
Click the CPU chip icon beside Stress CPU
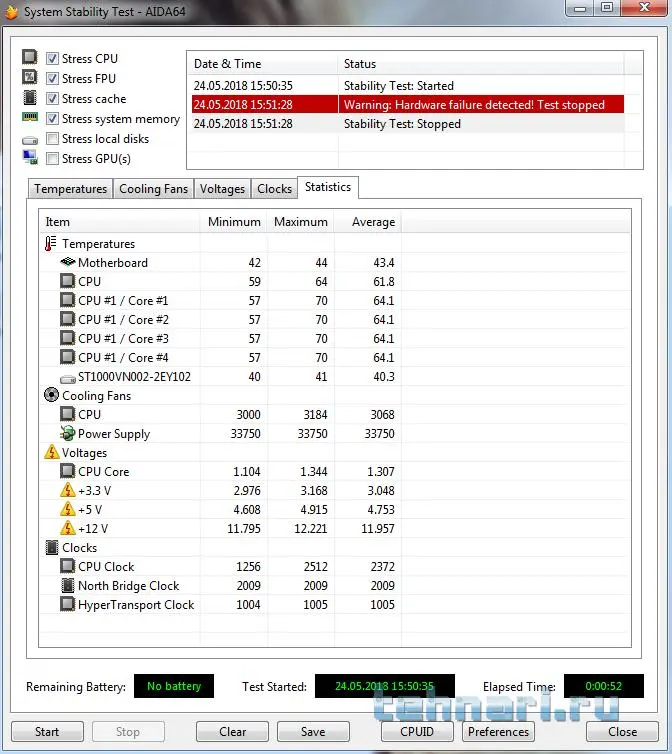pyautogui.click(x=30, y=57)
